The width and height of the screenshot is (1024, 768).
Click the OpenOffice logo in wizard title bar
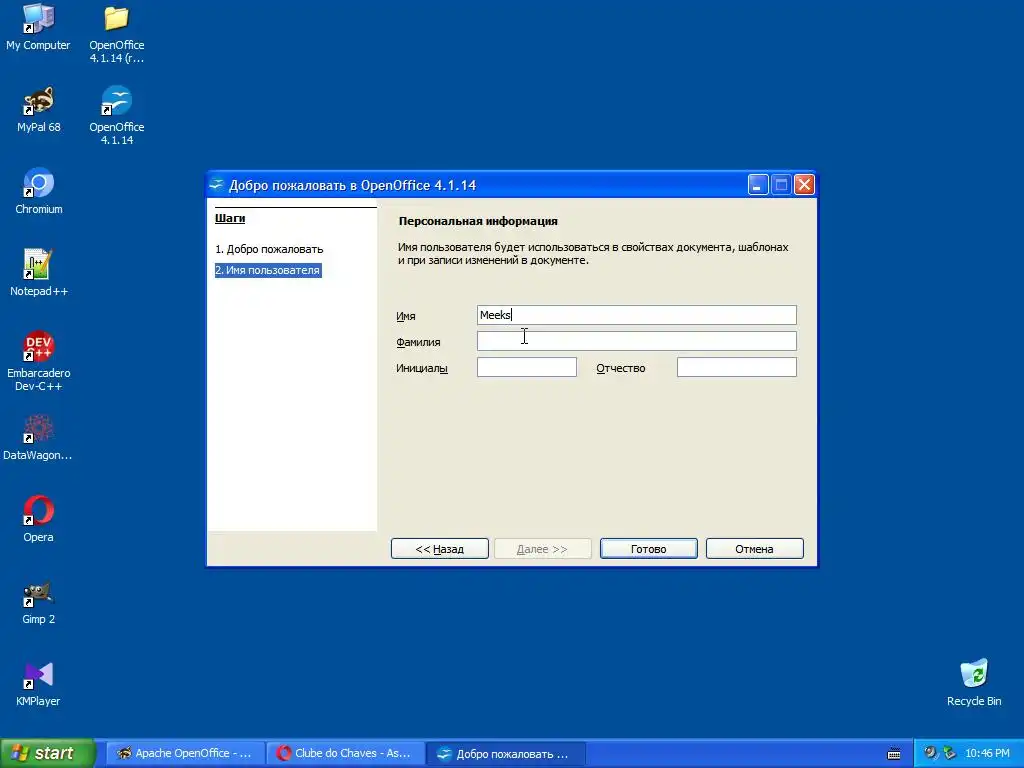(x=216, y=185)
